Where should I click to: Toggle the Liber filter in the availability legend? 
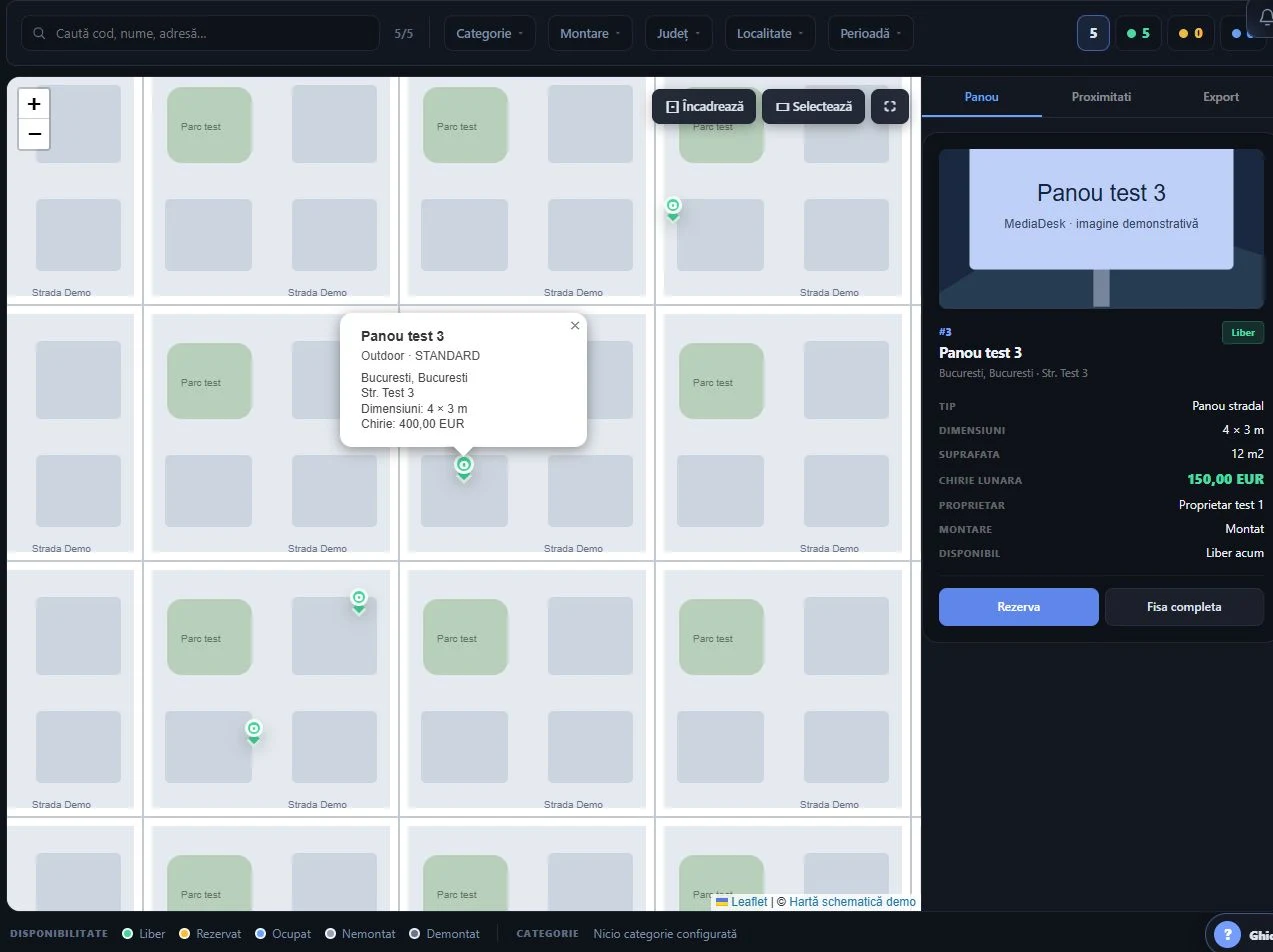tap(144, 934)
